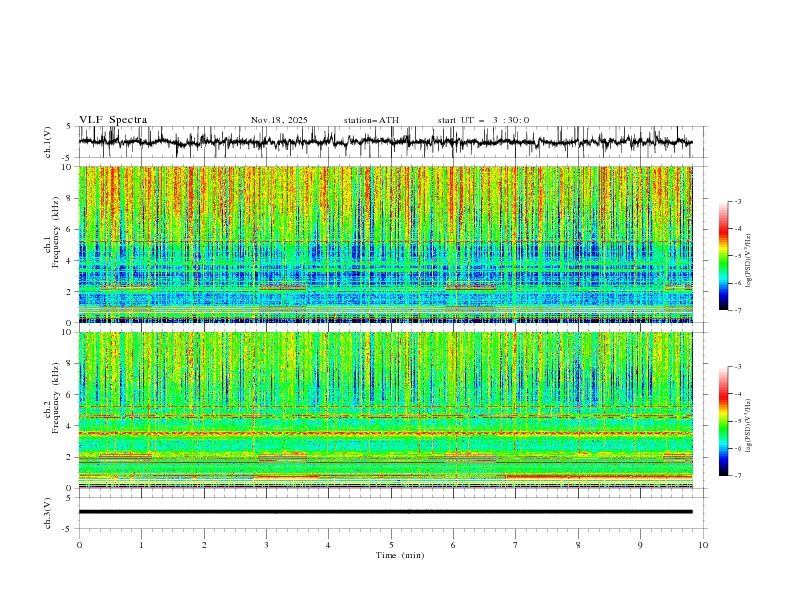Click the upper PSD color scale bar
792x612 pixels.
723,256
